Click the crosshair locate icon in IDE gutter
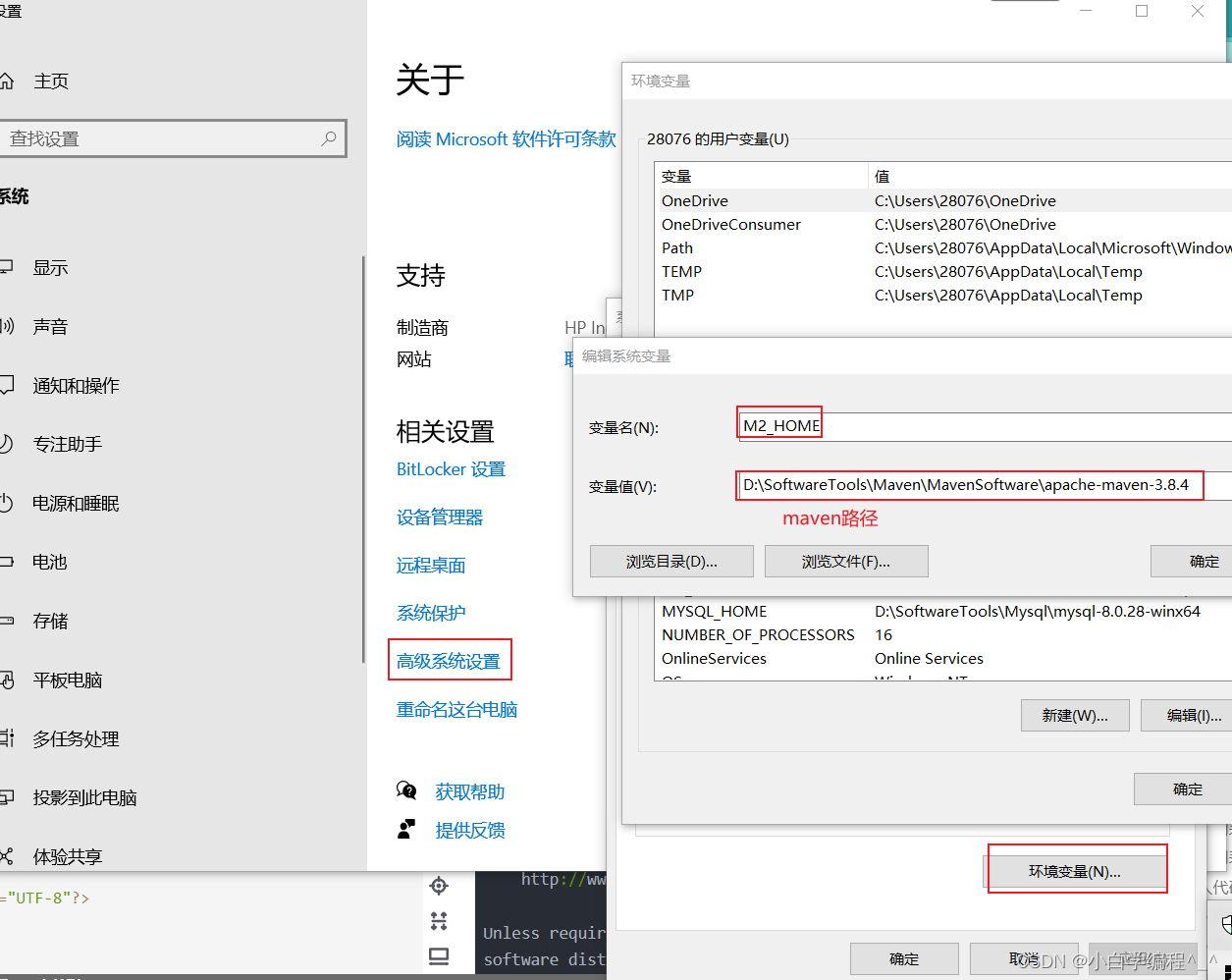 [439, 886]
